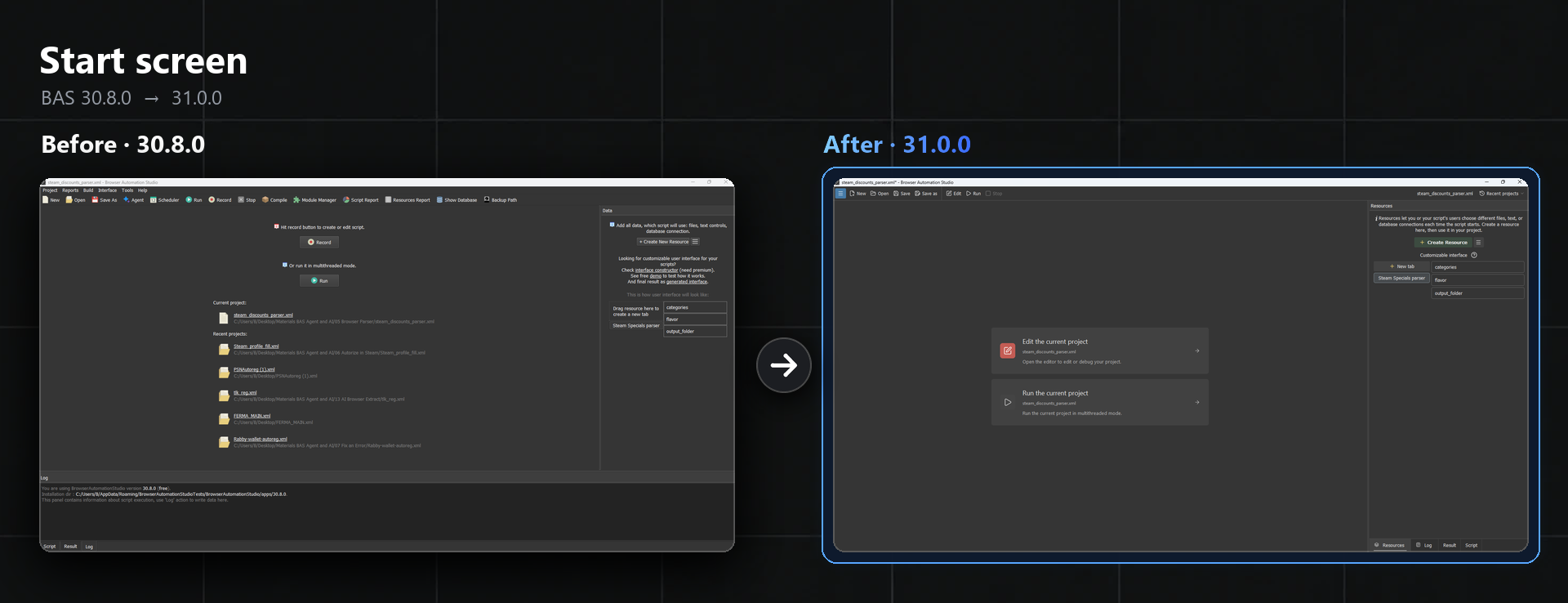Click hamburger menu icon in After toolbar
The image size is (1568, 603).
coord(840,194)
